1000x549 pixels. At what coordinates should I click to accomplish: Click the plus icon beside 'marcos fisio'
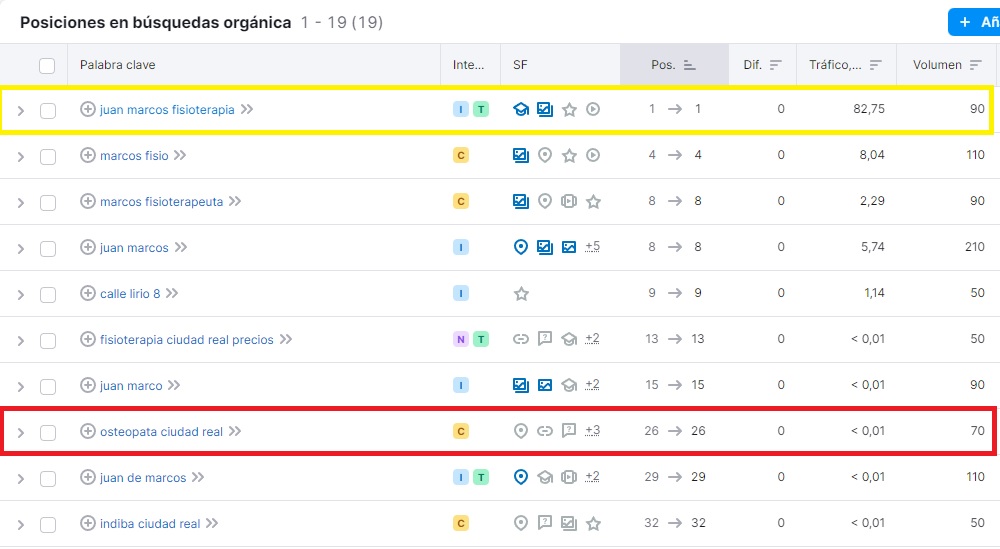[x=87, y=156]
